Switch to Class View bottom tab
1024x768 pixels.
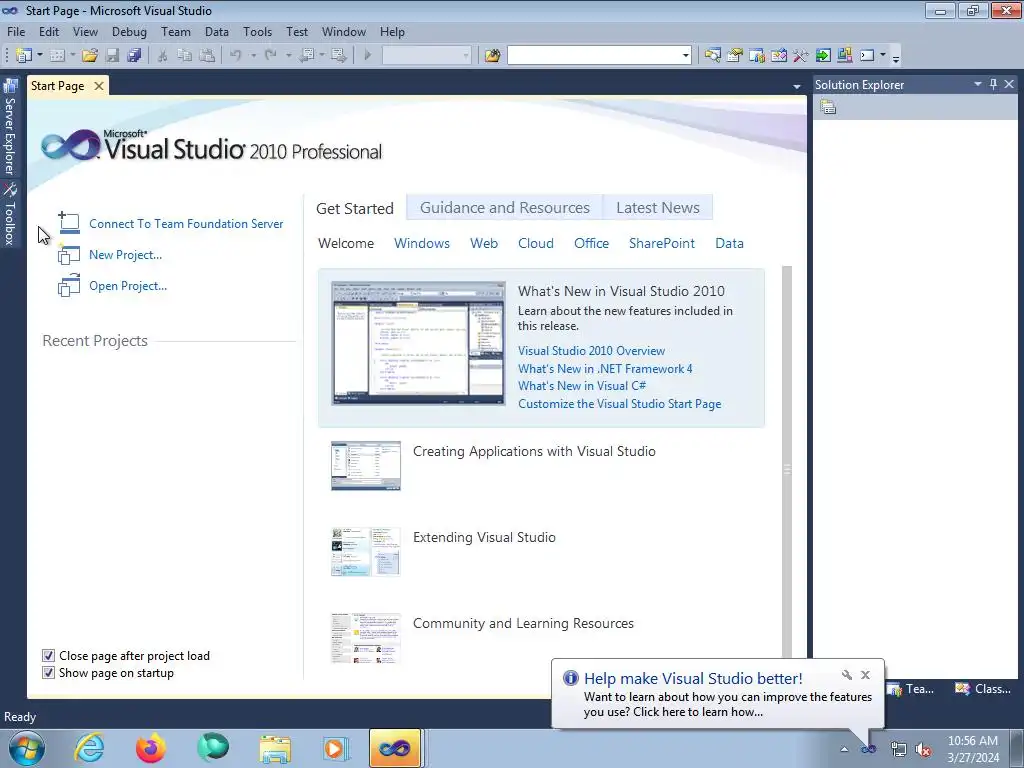point(982,688)
